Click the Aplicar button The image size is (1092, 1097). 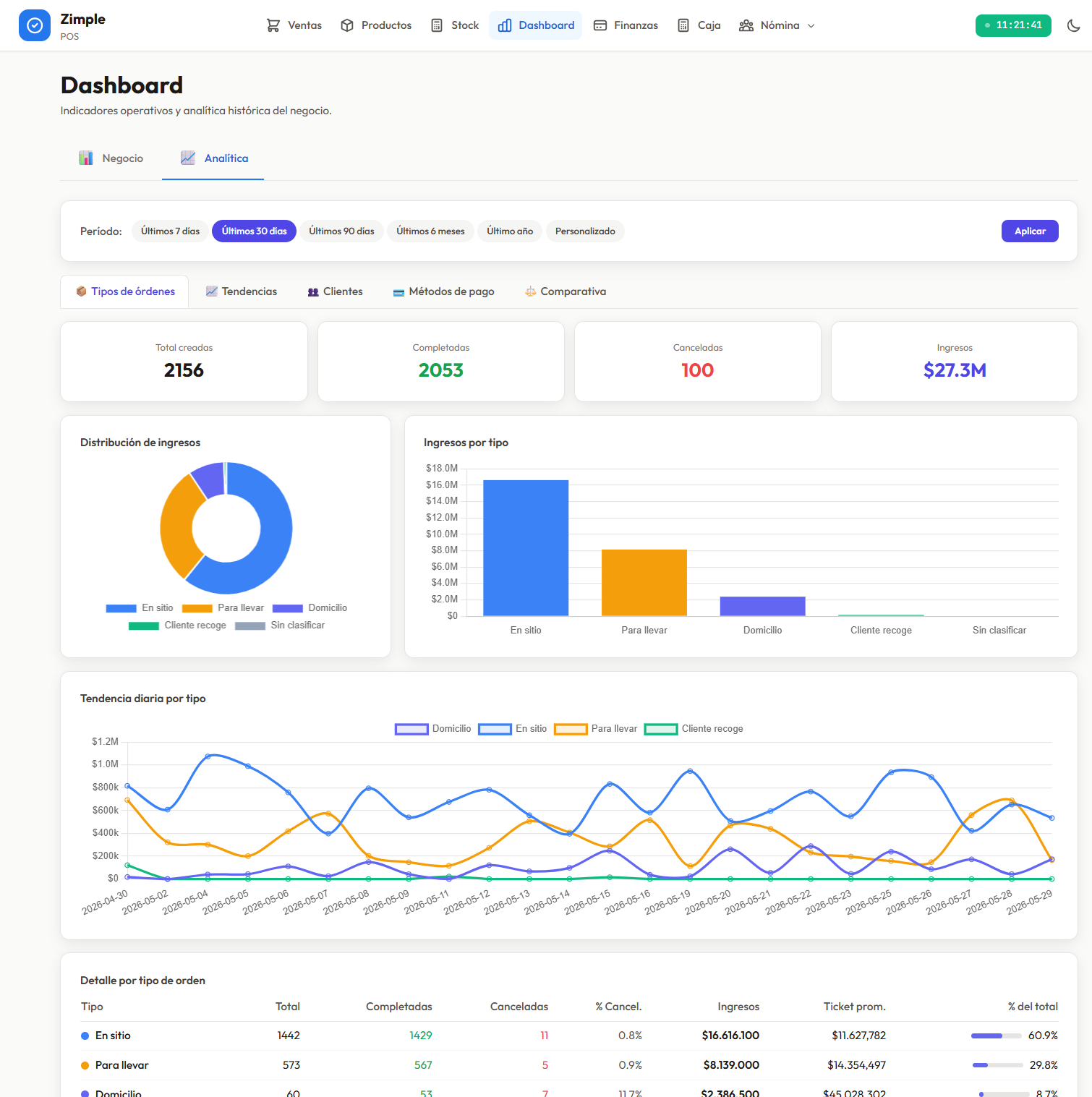[1030, 231]
